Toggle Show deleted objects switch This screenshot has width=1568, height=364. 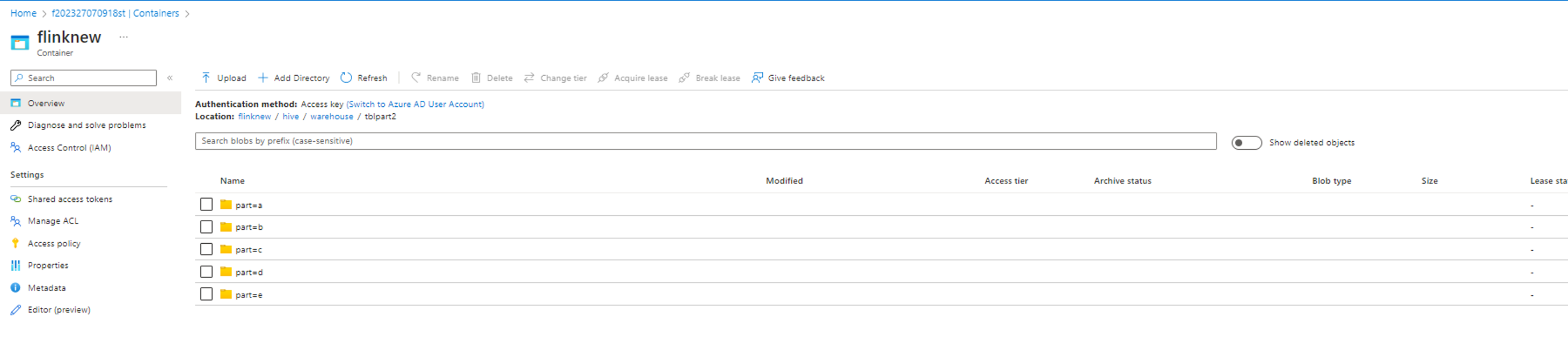(x=1246, y=142)
